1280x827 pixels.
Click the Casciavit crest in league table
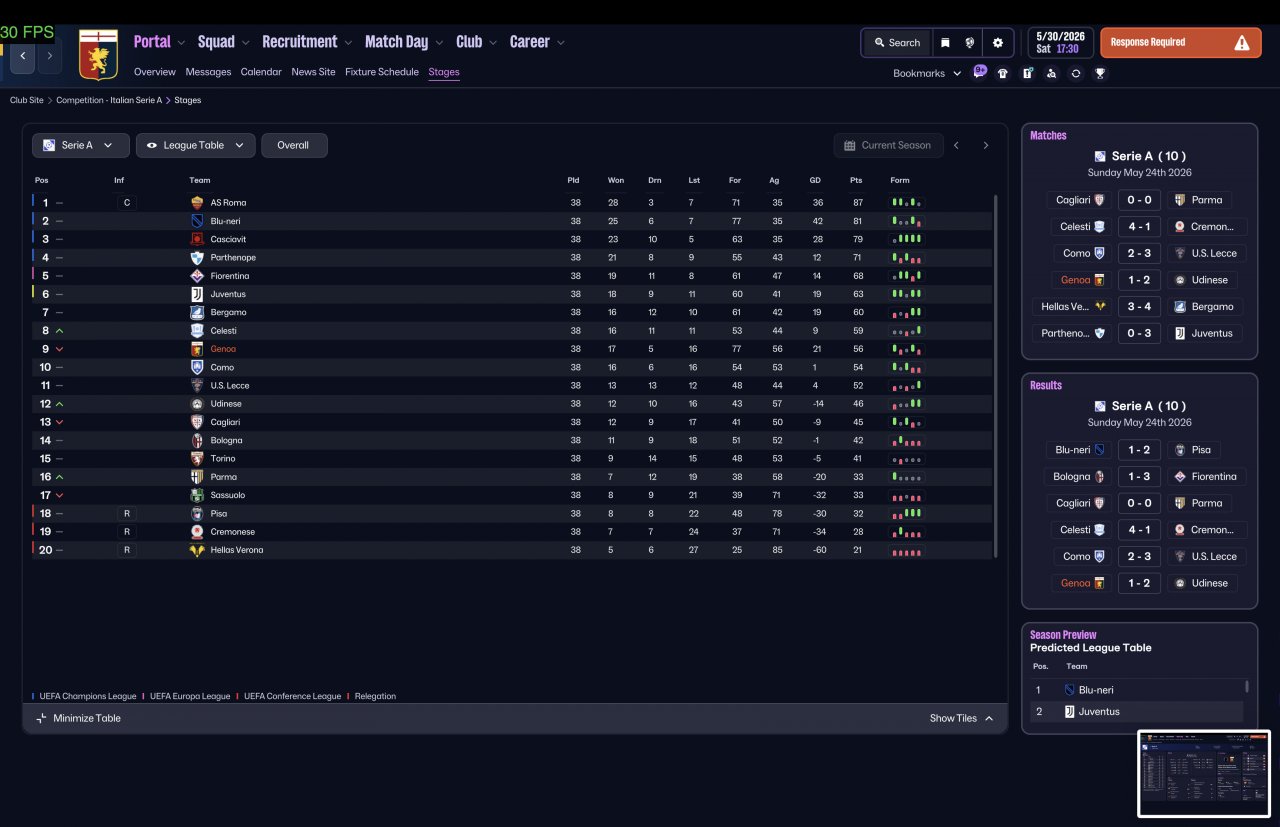tap(197, 239)
